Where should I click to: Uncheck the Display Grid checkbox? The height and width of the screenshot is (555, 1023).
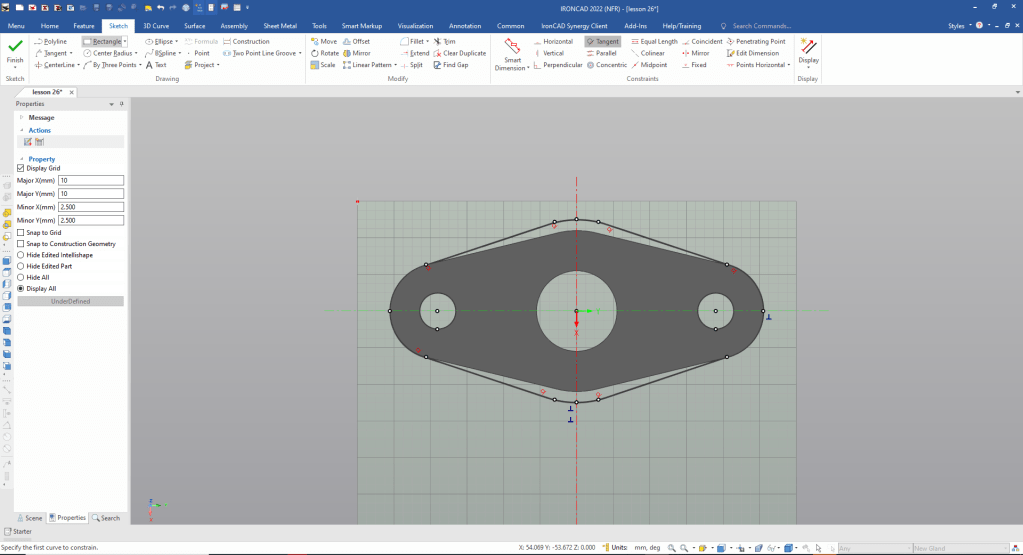point(21,168)
